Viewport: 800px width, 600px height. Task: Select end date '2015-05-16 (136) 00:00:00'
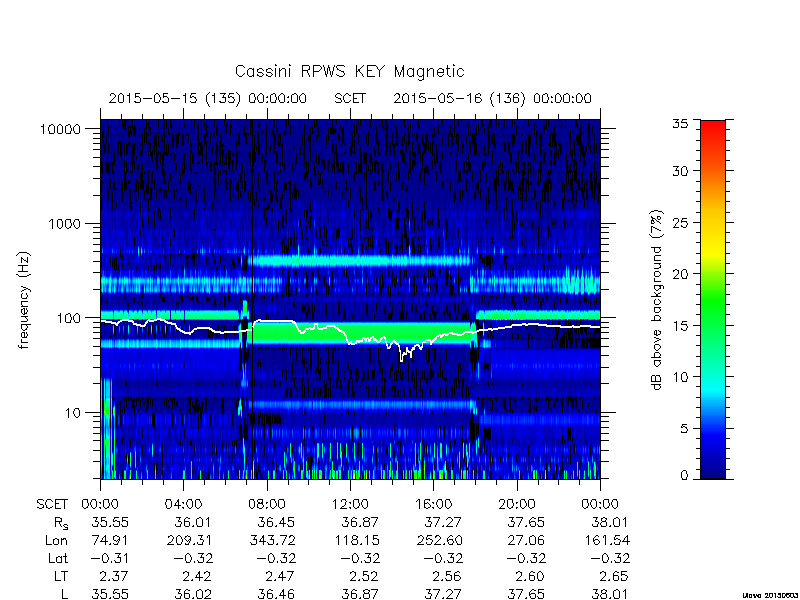pyautogui.click(x=492, y=98)
